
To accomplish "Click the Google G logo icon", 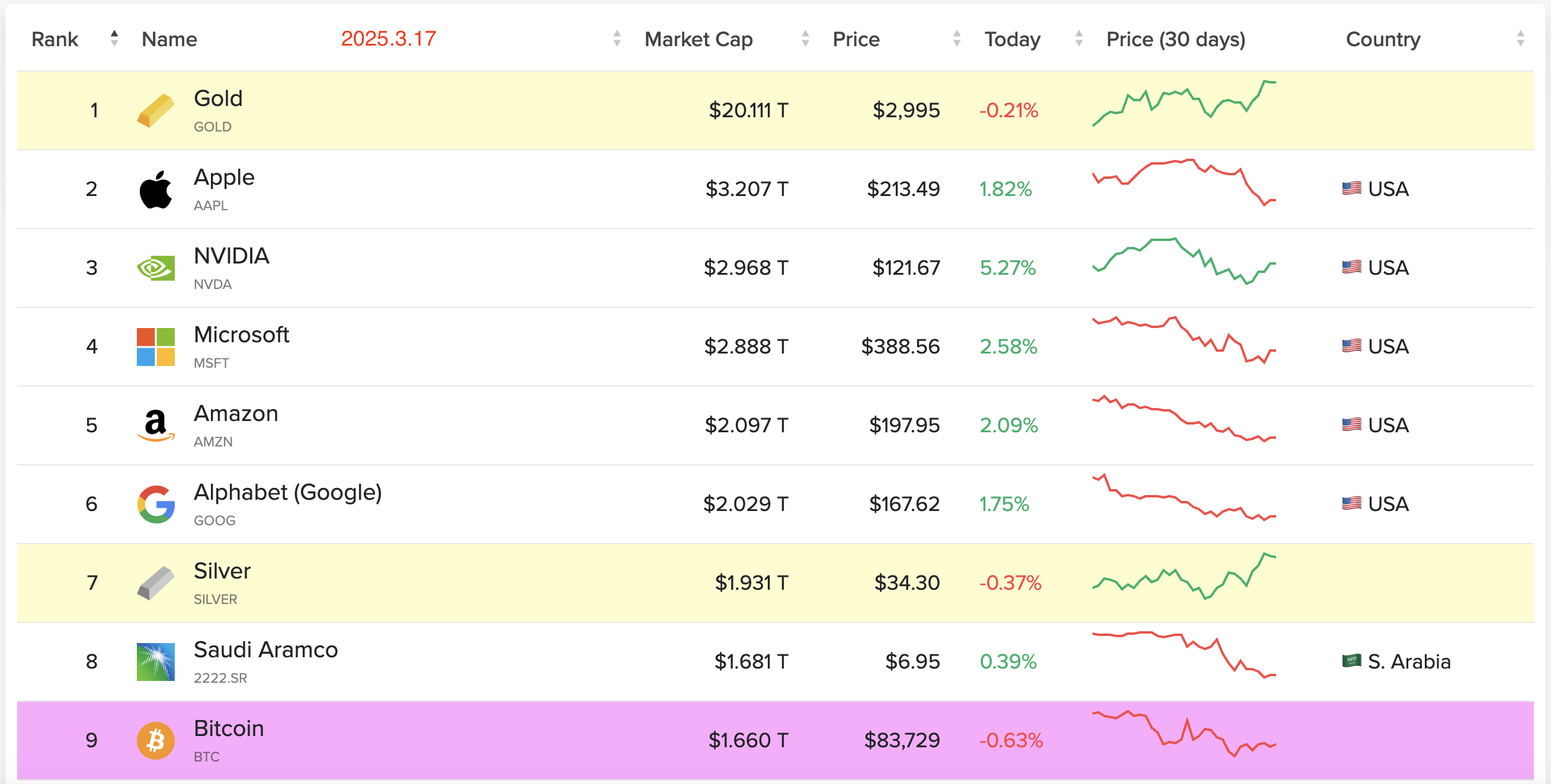I will click(x=155, y=505).
